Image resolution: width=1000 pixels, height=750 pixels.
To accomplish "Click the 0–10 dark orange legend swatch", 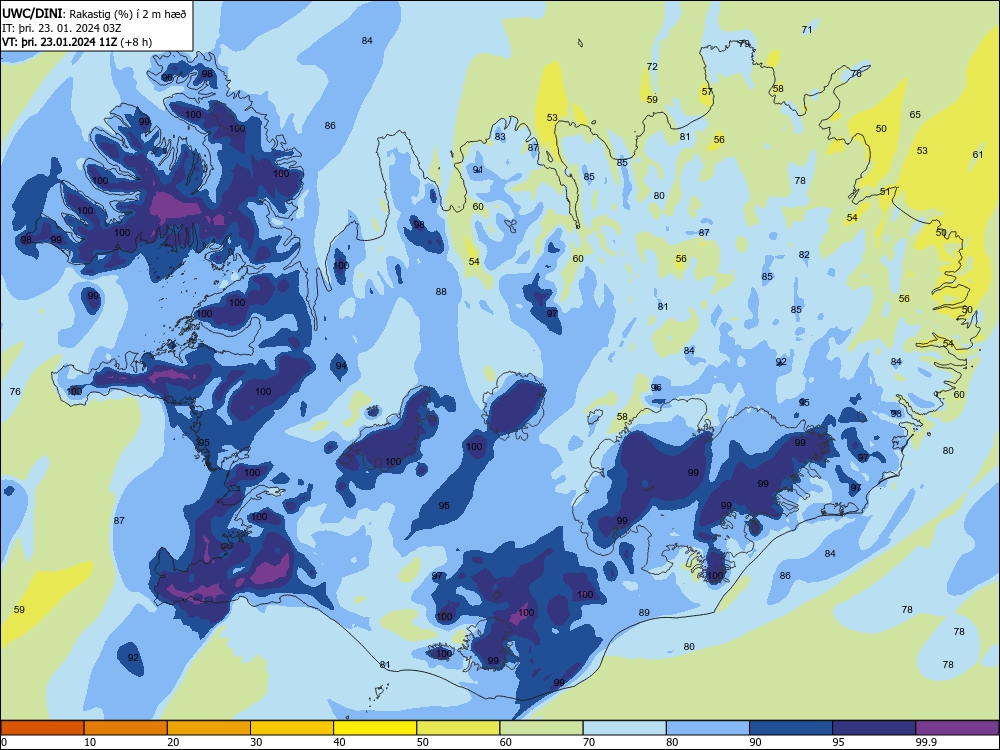I will point(42,728).
